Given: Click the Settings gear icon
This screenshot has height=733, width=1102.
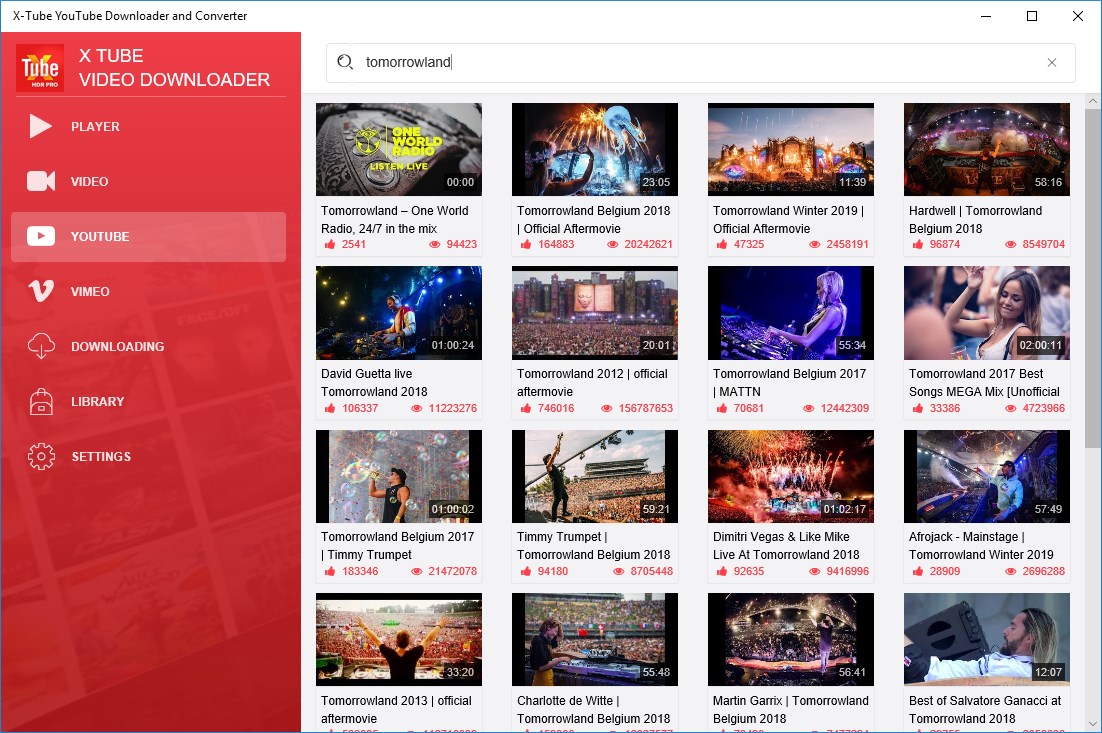Looking at the screenshot, I should click(x=41, y=456).
